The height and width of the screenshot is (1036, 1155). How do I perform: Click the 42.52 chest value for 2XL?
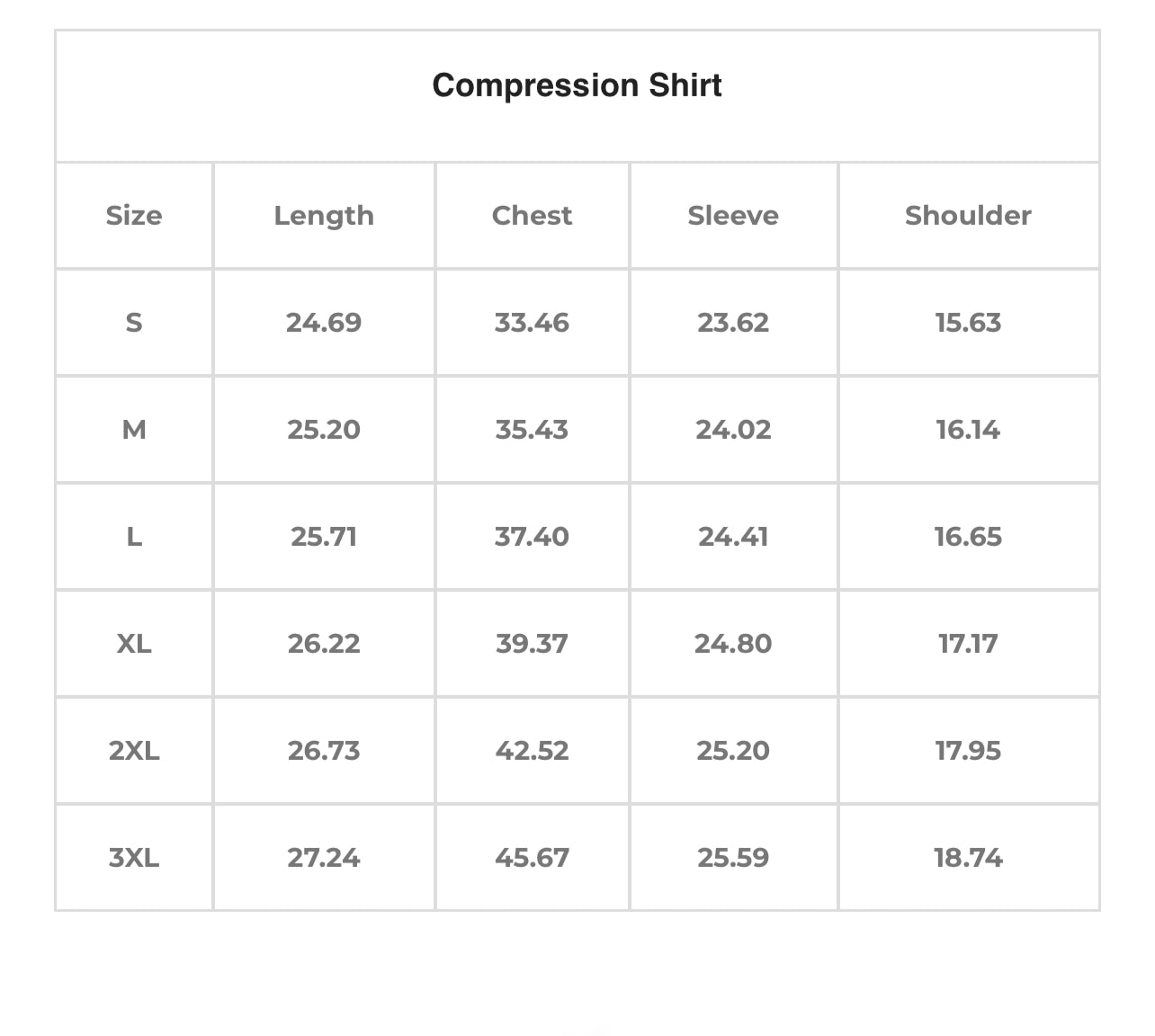point(532,751)
